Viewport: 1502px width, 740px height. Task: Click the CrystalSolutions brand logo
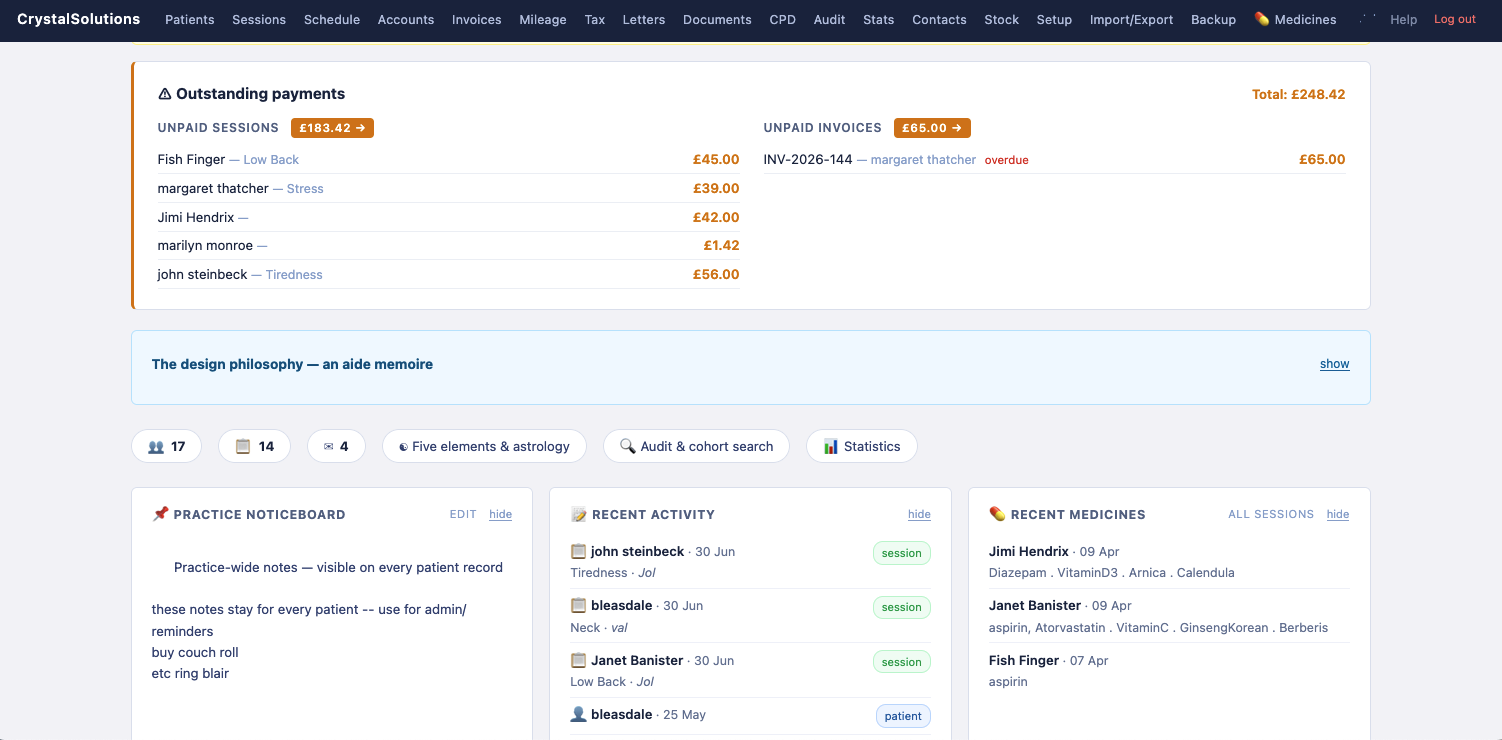coord(79,19)
